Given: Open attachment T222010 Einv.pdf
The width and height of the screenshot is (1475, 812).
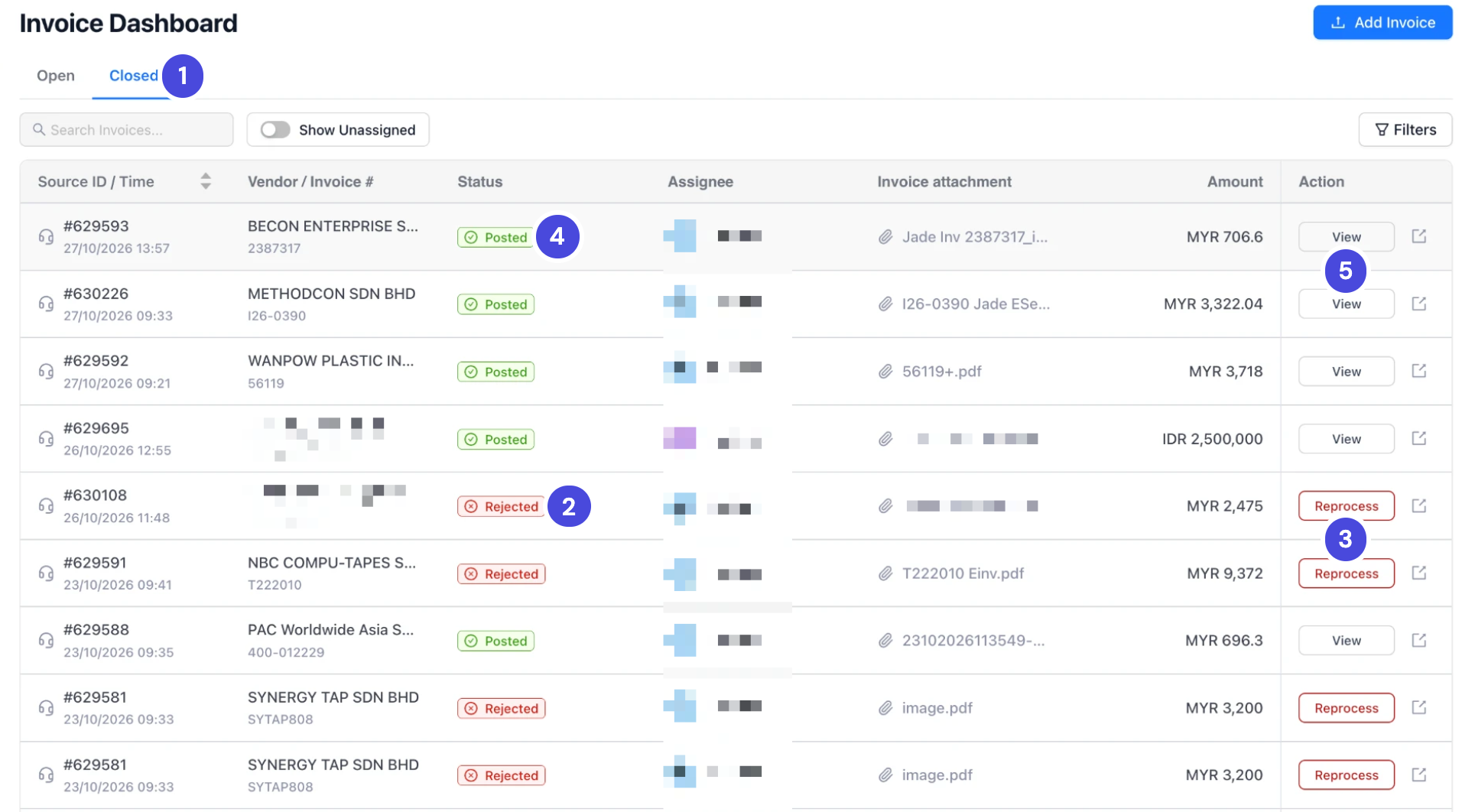Looking at the screenshot, I should point(963,573).
